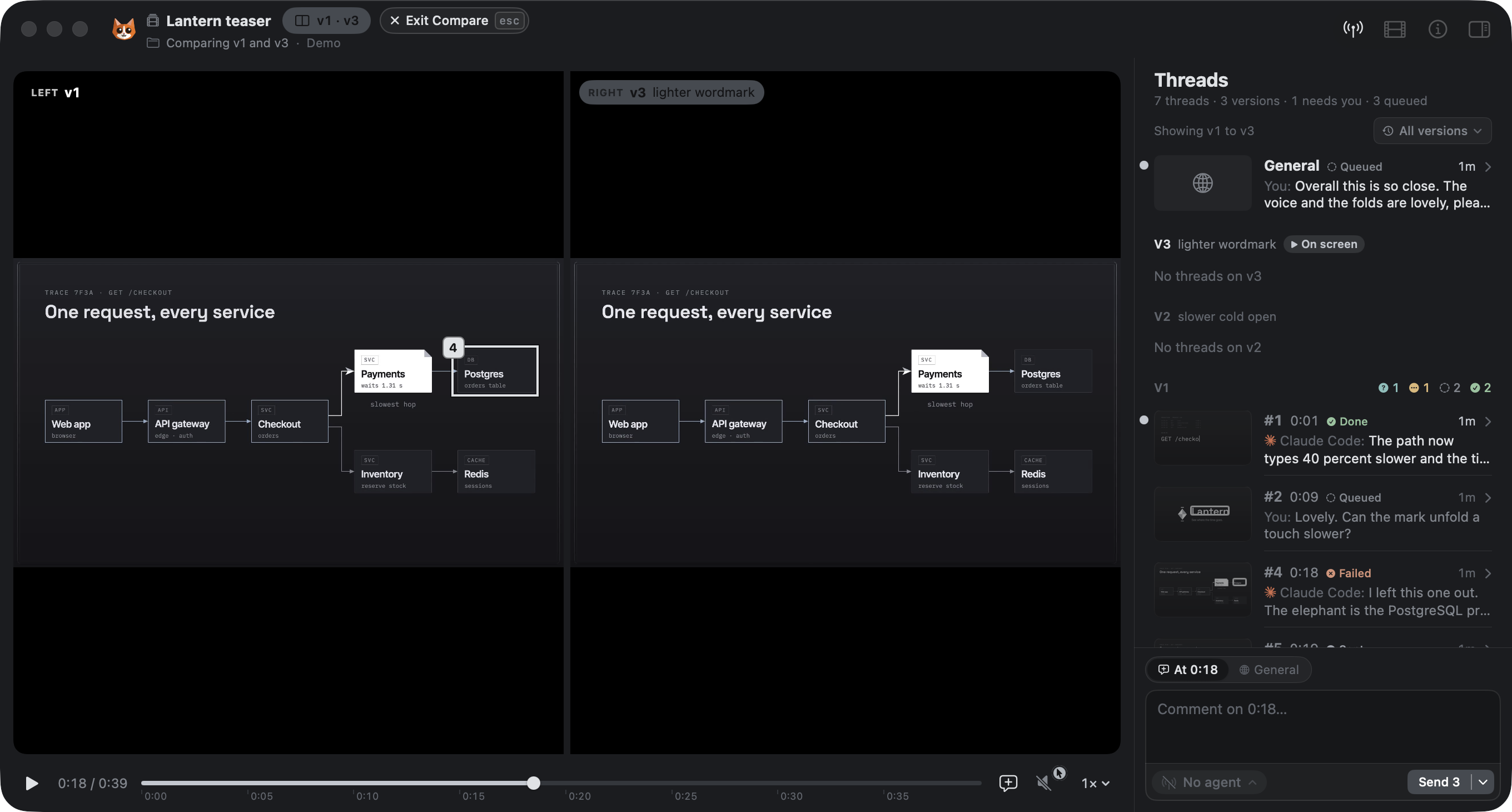The width and height of the screenshot is (1512, 812).
Task: Click the LEFT v1 label
Action: click(x=55, y=92)
